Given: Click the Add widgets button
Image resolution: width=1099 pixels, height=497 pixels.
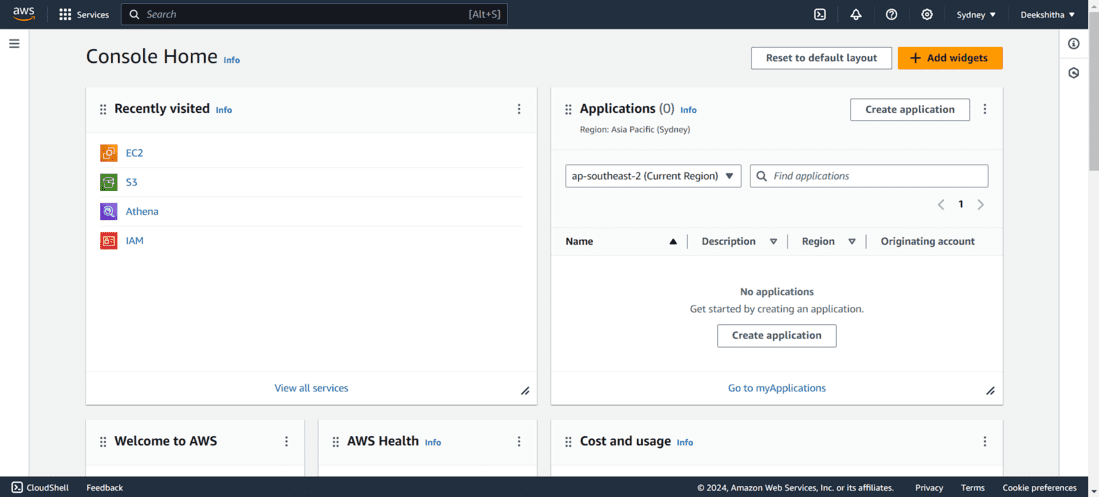Looking at the screenshot, I should [x=949, y=58].
